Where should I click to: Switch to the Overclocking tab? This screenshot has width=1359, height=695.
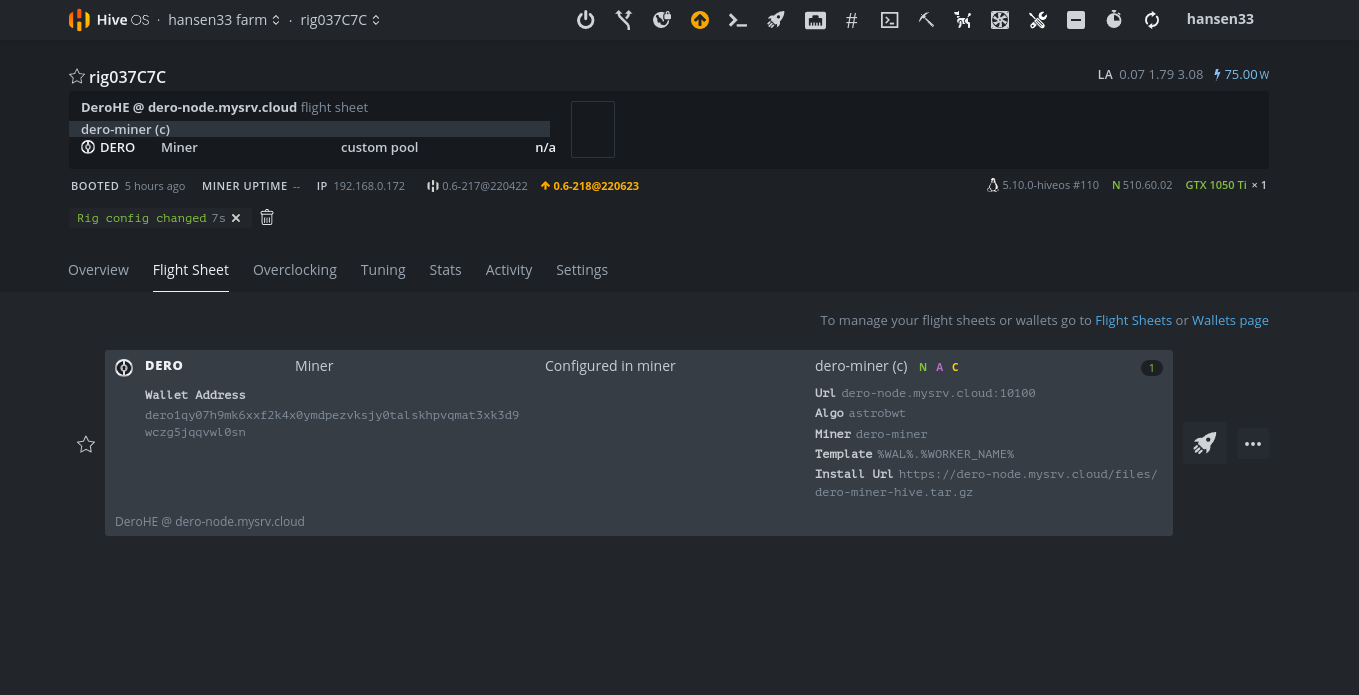click(295, 270)
